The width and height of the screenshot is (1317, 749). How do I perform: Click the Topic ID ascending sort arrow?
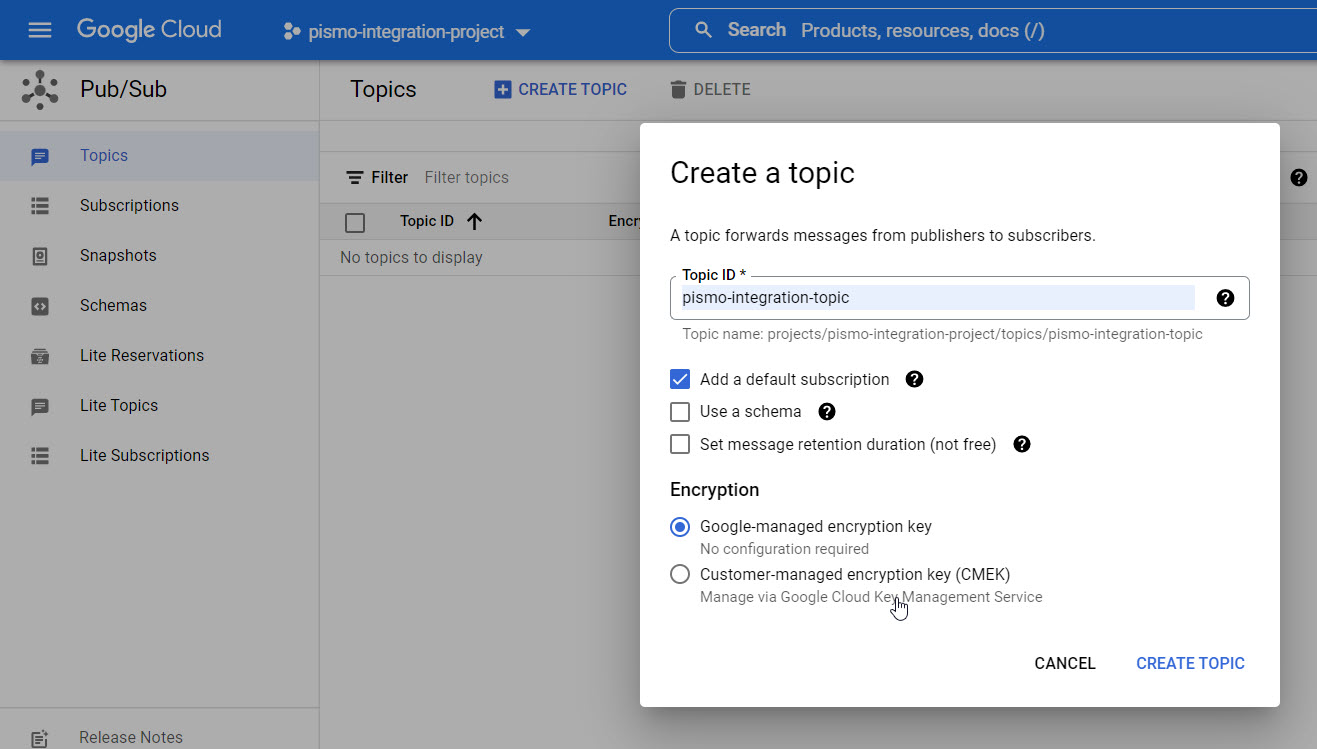tap(475, 222)
